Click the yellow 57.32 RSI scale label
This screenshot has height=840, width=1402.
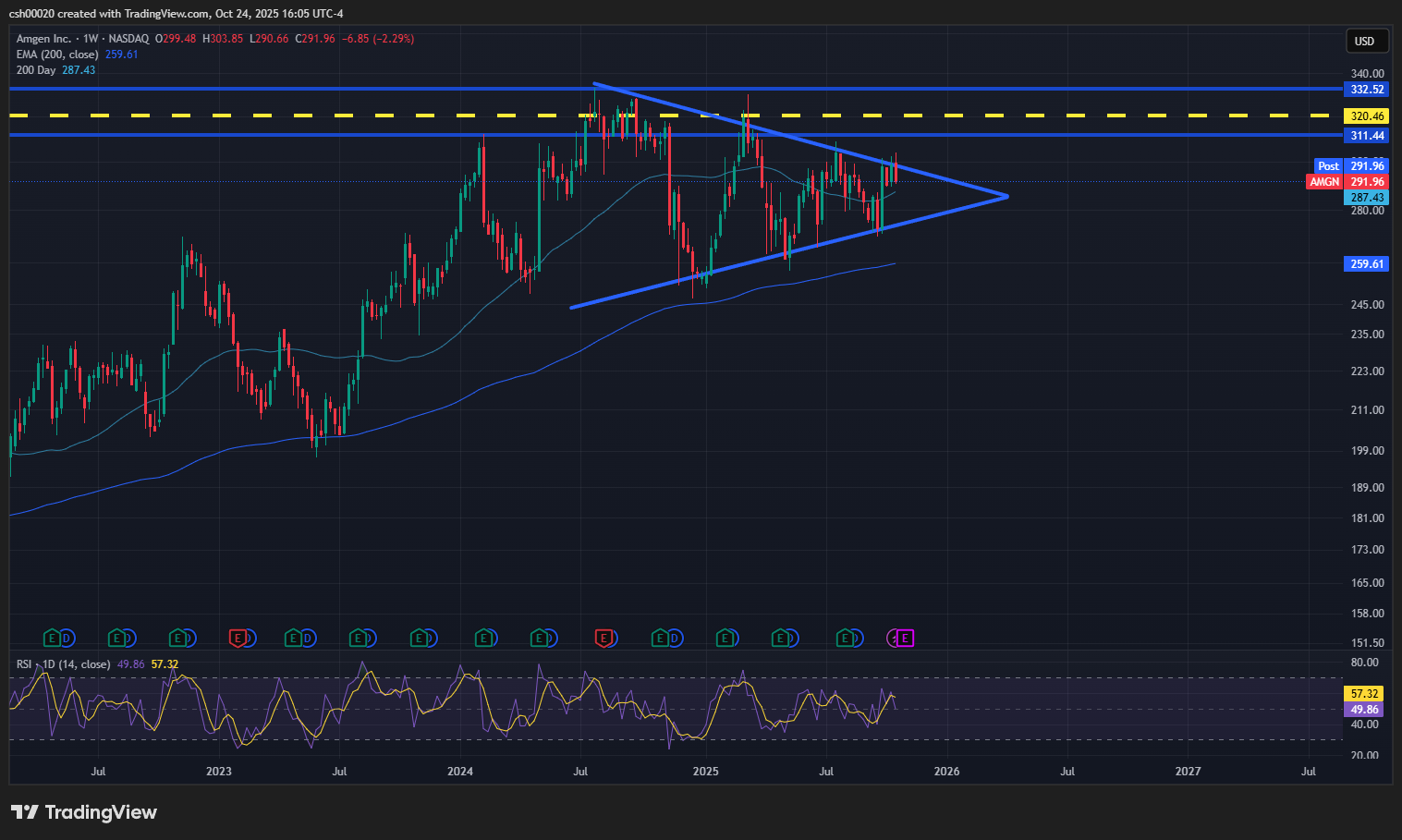[1365, 693]
